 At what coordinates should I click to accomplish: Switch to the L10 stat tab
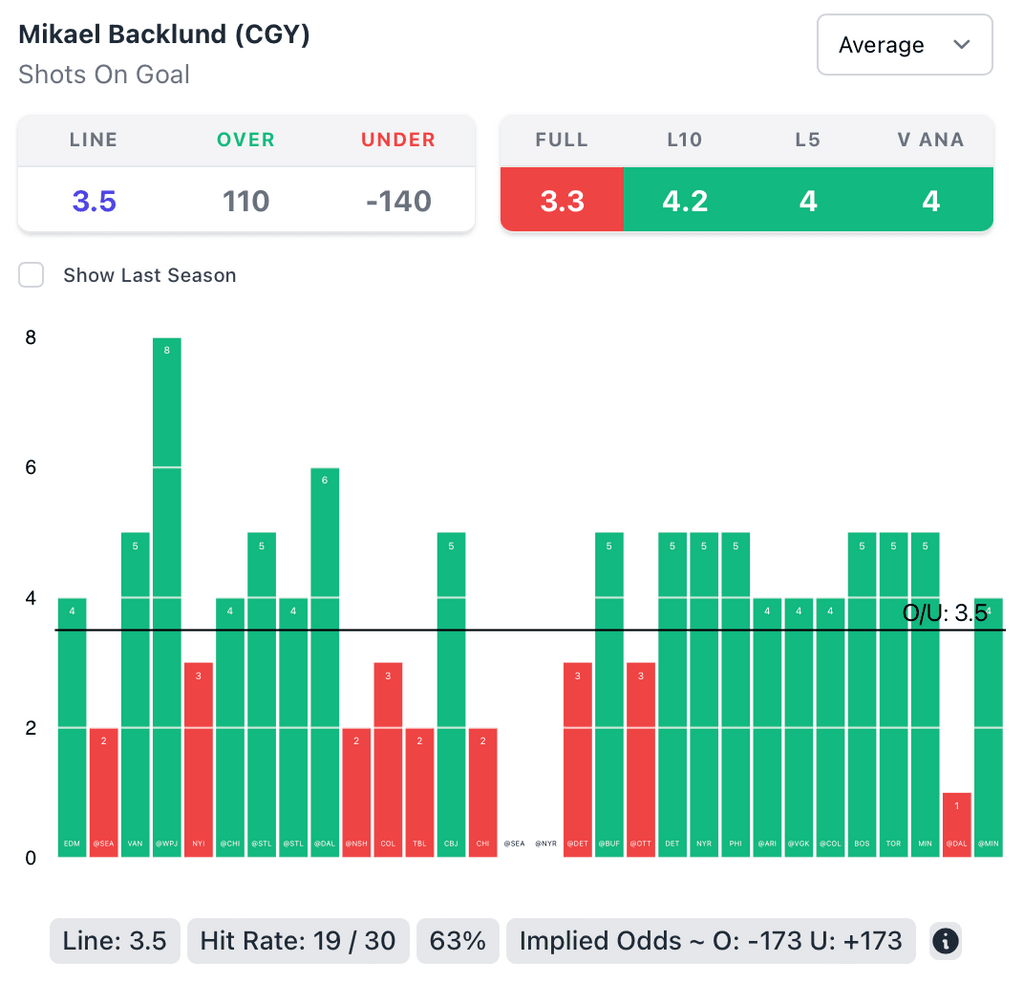point(685,201)
